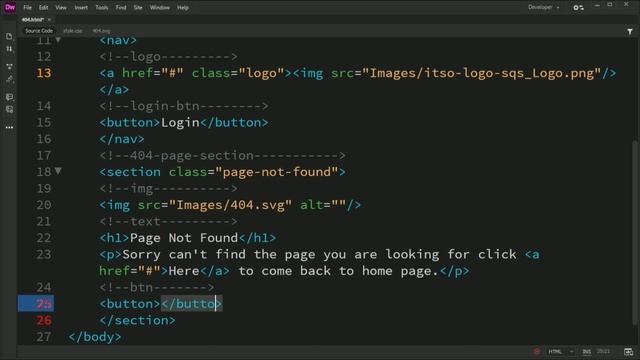The width and height of the screenshot is (640, 360).
Task: Click the "Images/404.svg" src value
Action: (231, 205)
